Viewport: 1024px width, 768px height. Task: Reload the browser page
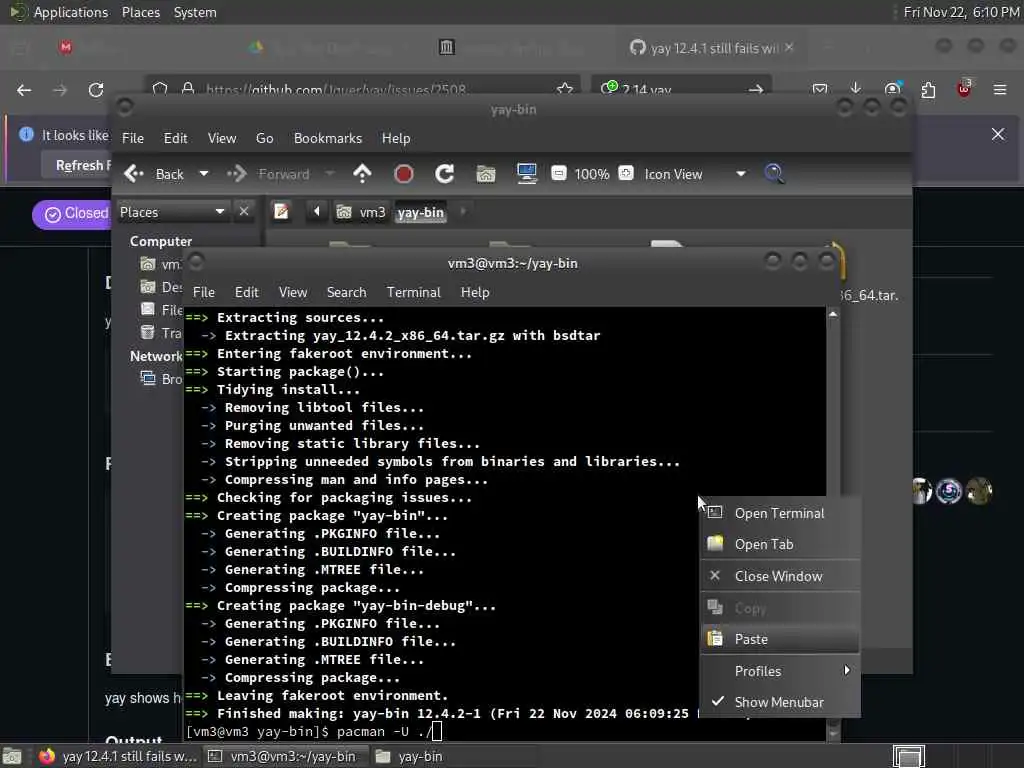96,90
